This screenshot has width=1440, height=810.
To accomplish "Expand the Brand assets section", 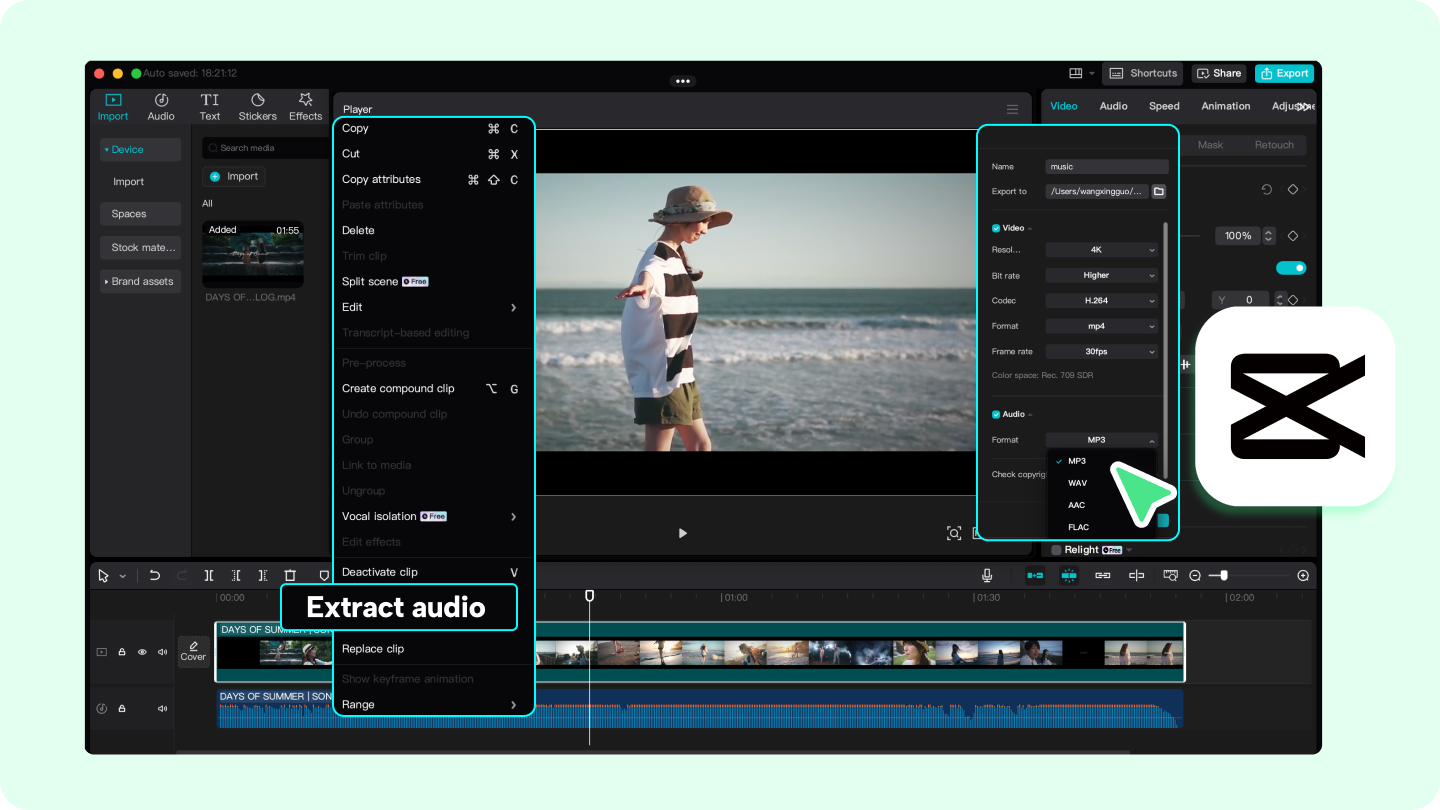I will (140, 281).
